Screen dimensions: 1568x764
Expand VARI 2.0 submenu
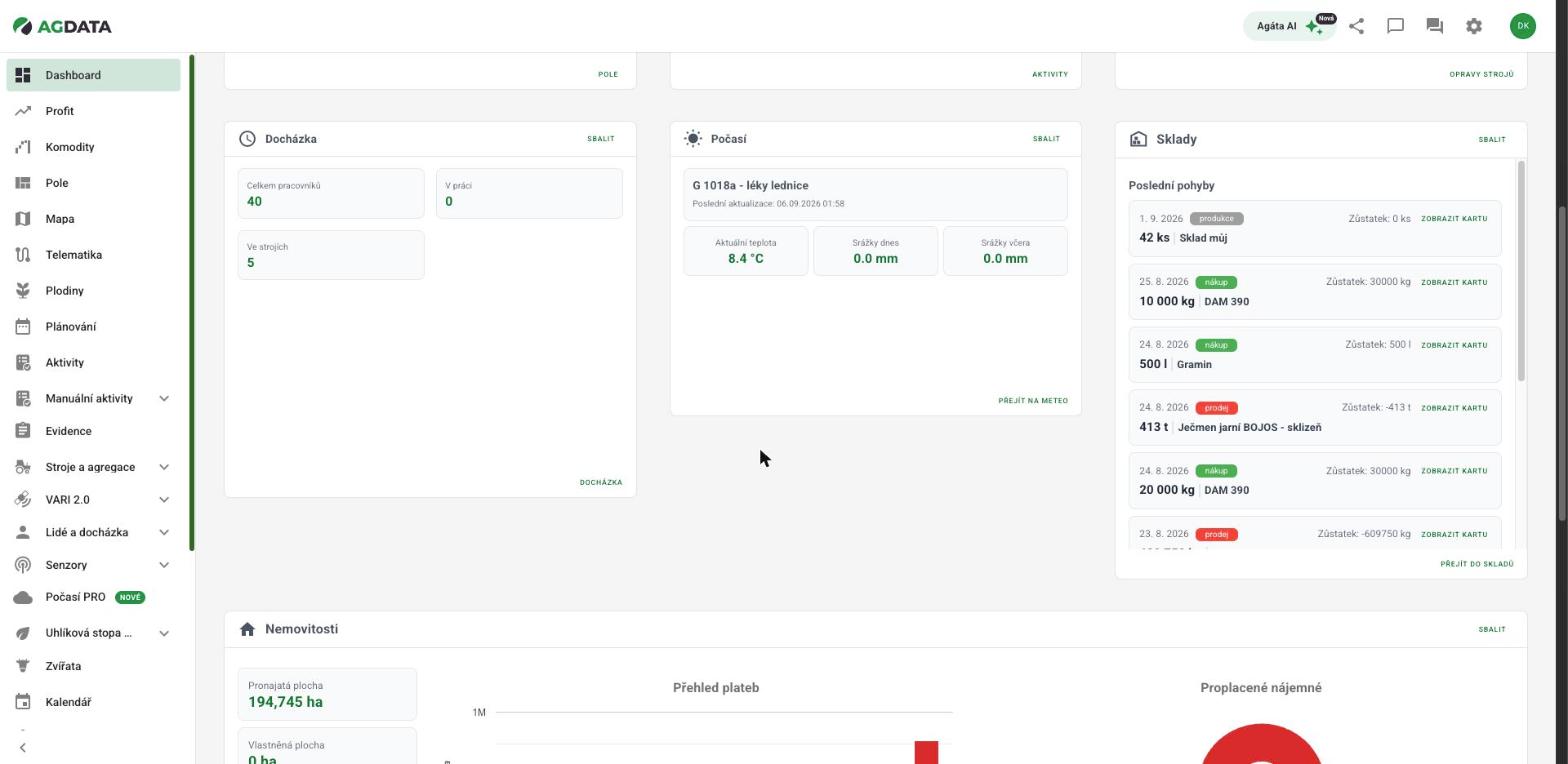coord(164,500)
